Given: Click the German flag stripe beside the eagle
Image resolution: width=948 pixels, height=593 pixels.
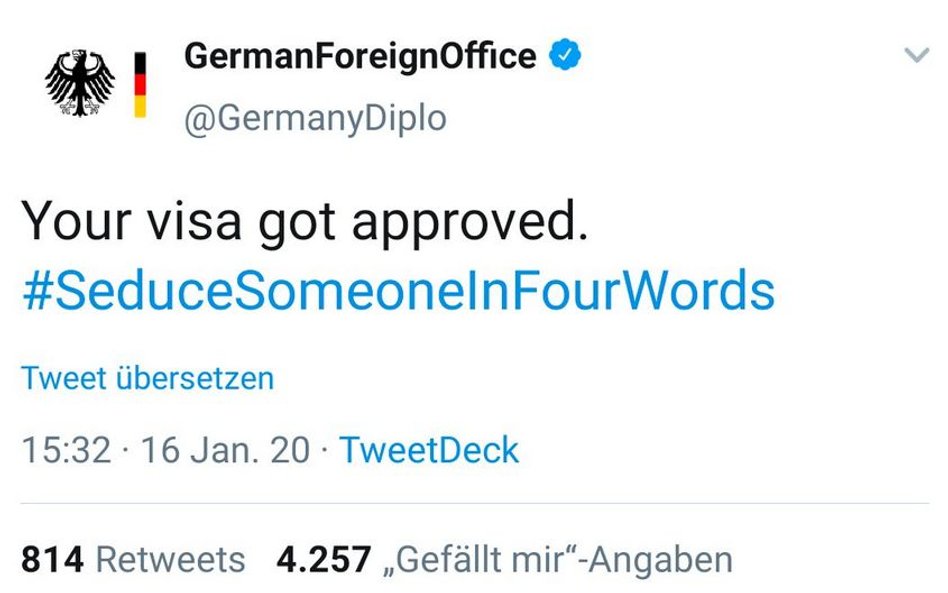Looking at the screenshot, I should point(140,85).
